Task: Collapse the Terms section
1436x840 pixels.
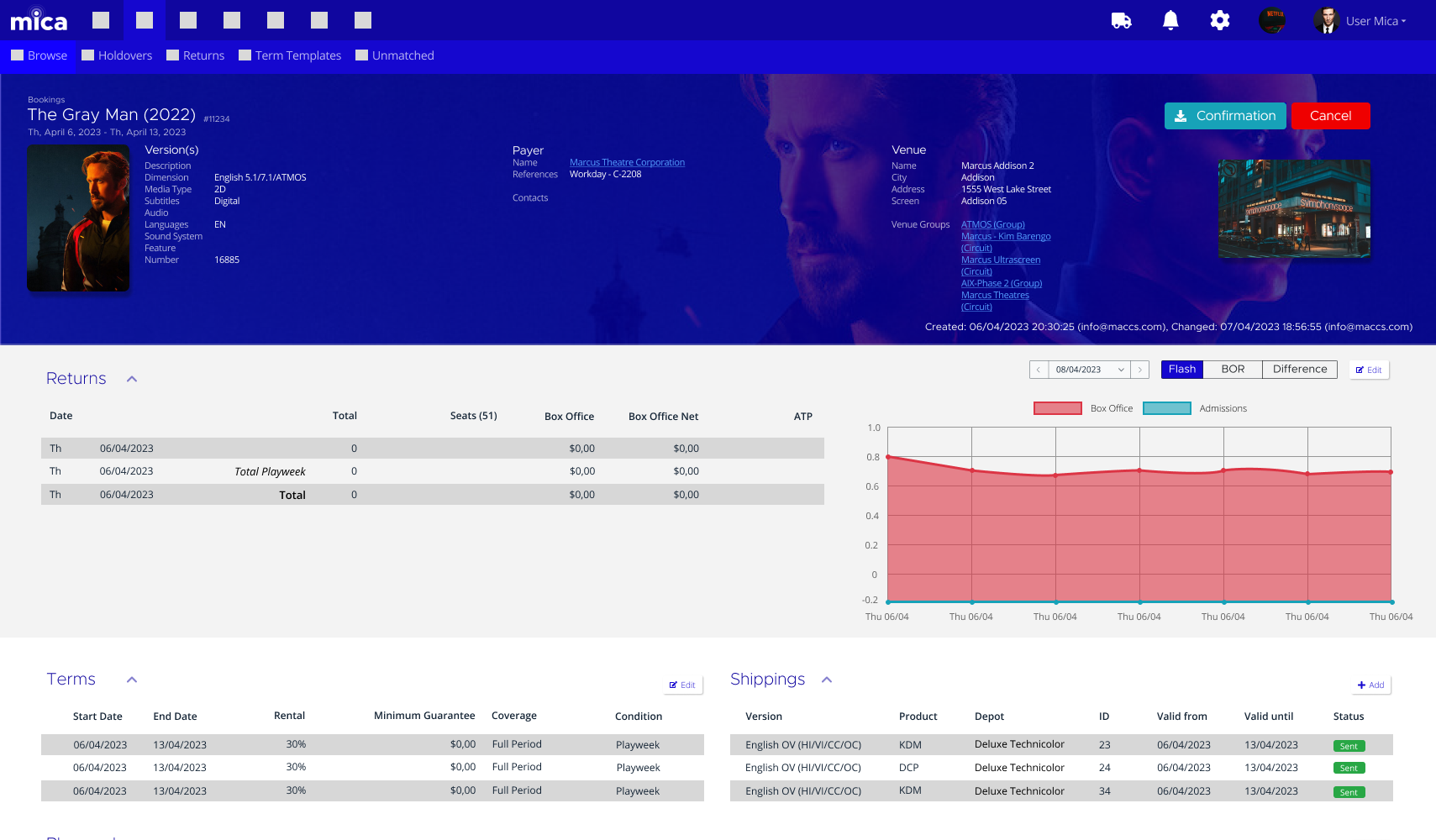Action: click(x=132, y=680)
